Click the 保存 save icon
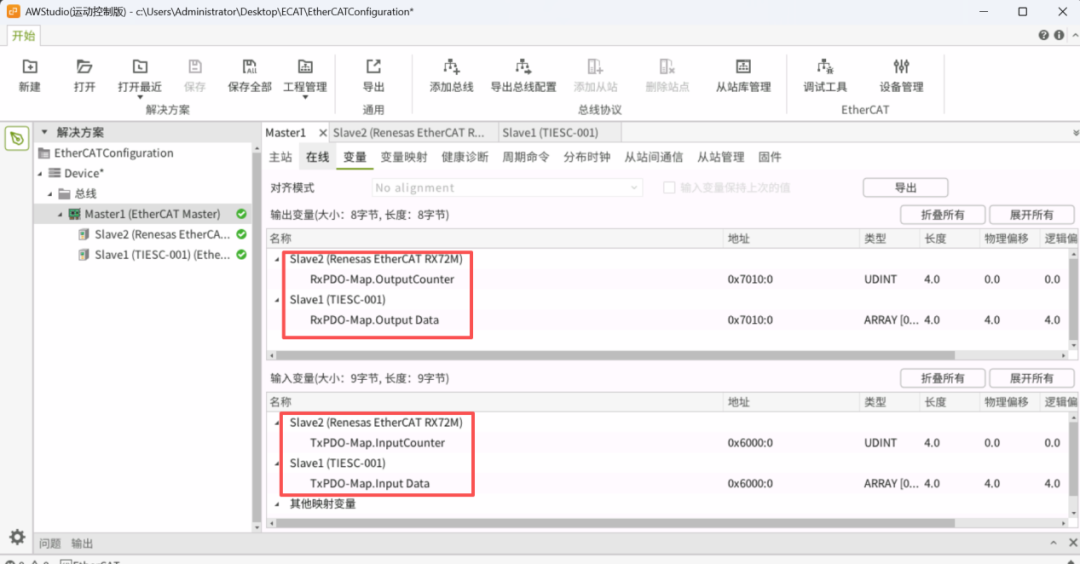The width and height of the screenshot is (1080, 564). click(195, 67)
